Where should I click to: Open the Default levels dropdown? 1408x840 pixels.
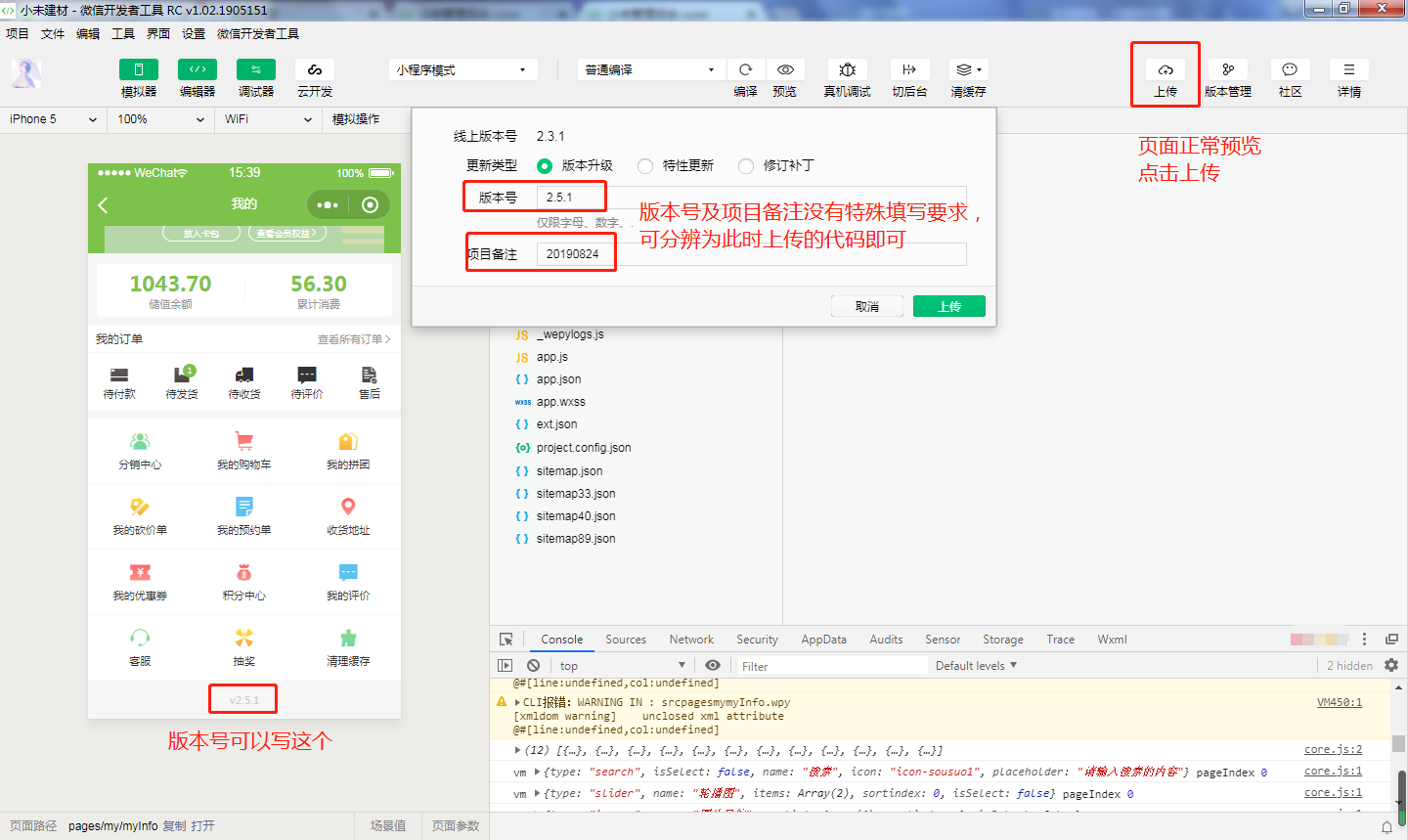(x=977, y=666)
